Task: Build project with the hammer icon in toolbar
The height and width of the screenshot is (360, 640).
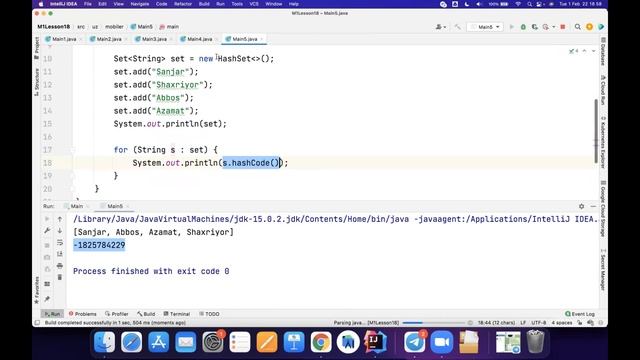Action: [458, 27]
